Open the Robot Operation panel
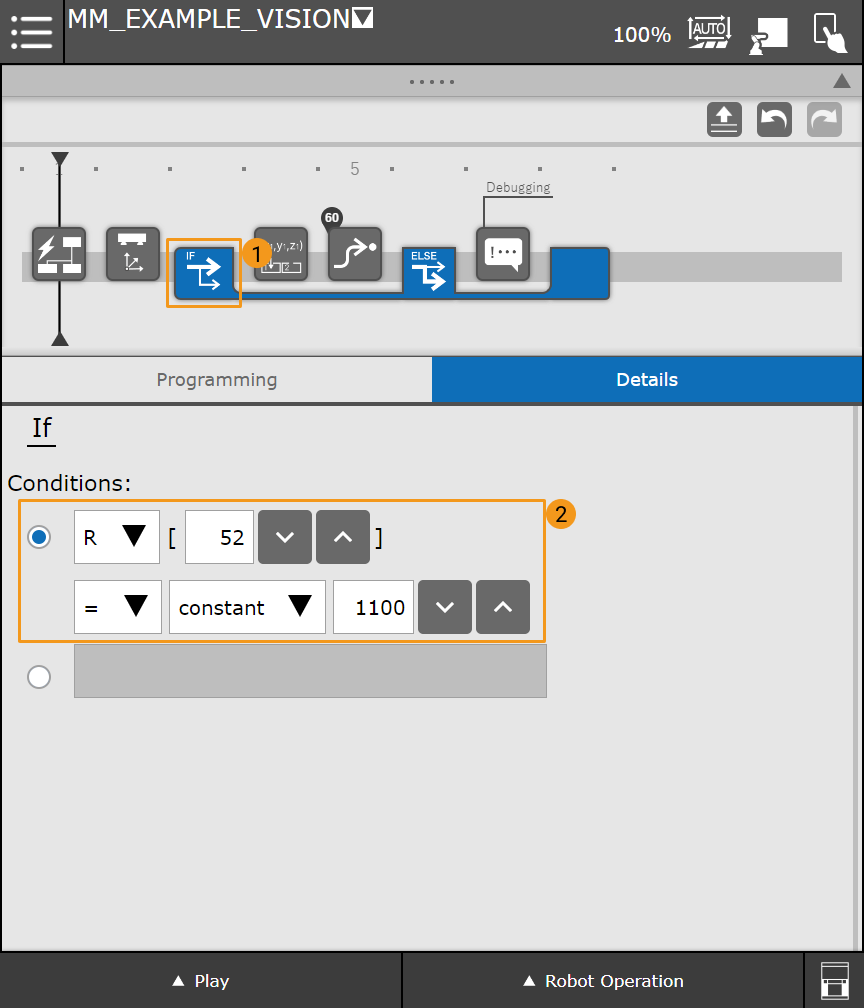Image resolution: width=864 pixels, height=1008 pixels. pos(603,980)
